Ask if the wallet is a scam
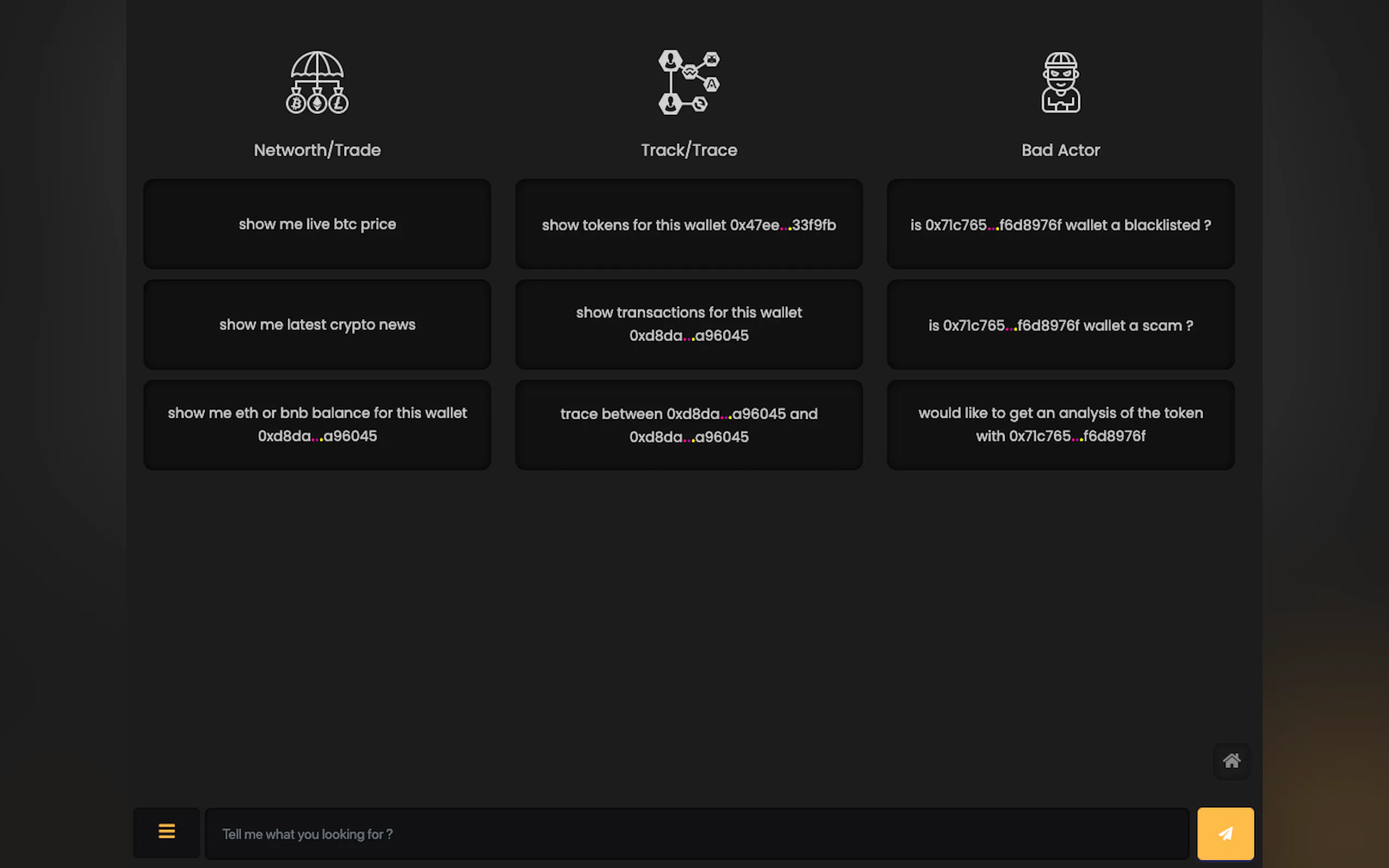 1060,325
